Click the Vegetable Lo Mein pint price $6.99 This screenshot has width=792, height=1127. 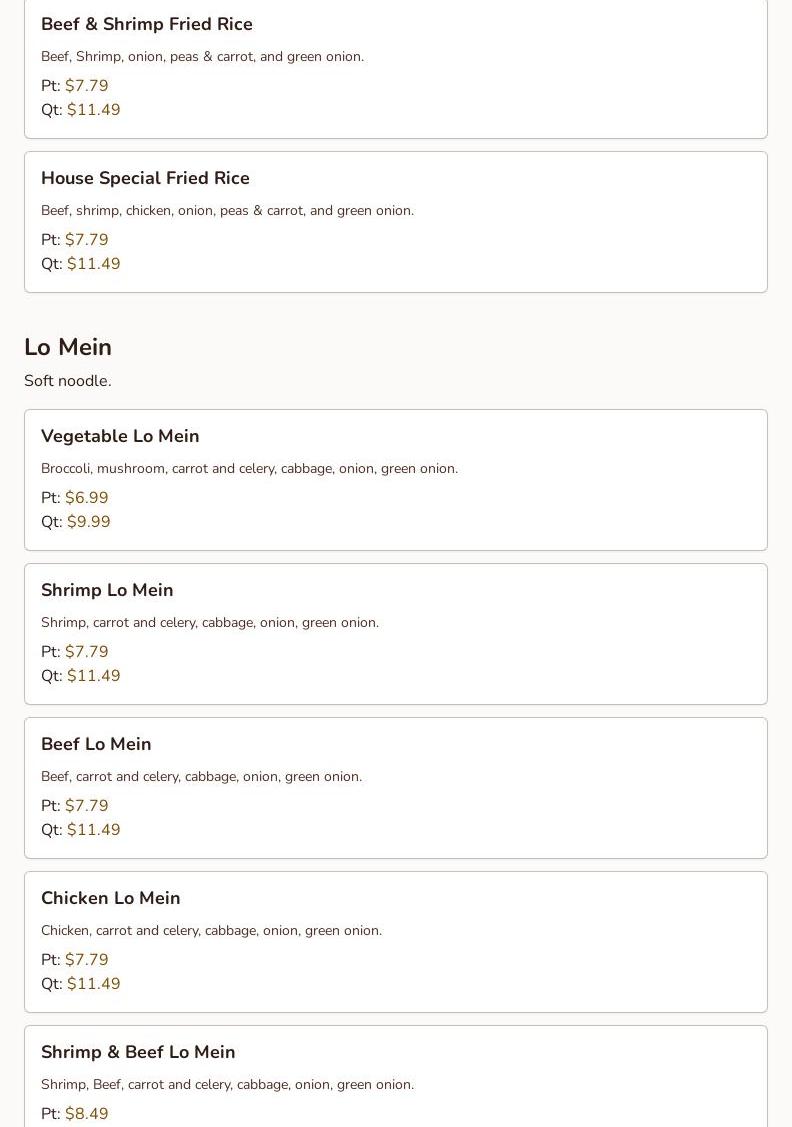(87, 497)
